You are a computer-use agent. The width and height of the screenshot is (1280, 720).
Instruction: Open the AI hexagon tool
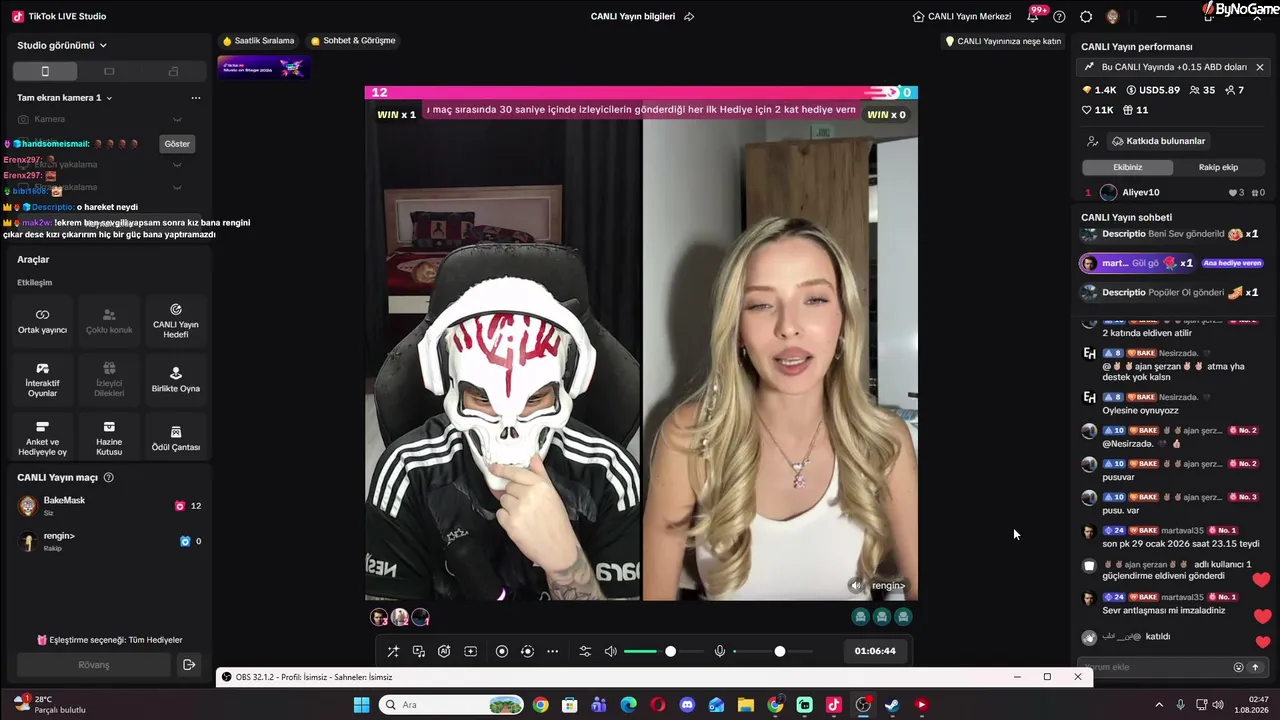444,651
